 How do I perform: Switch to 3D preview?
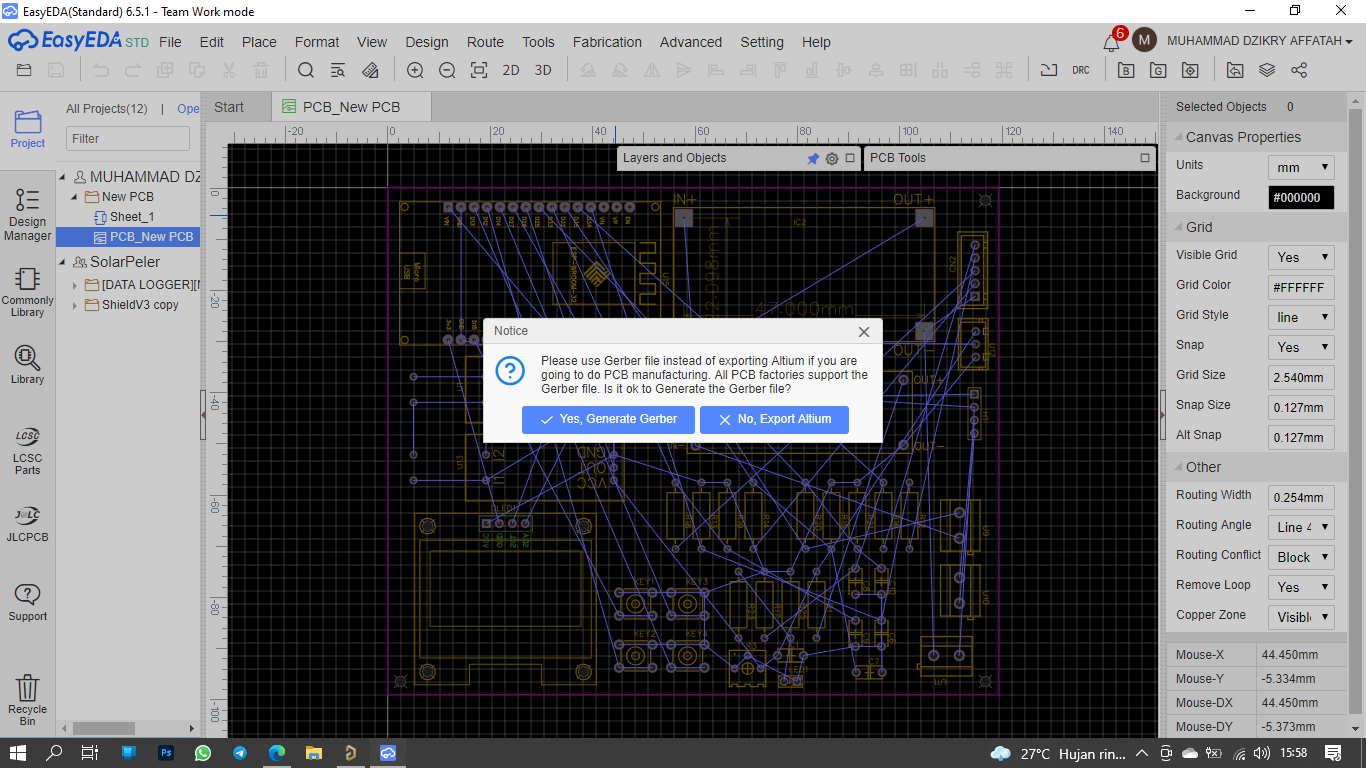click(543, 70)
